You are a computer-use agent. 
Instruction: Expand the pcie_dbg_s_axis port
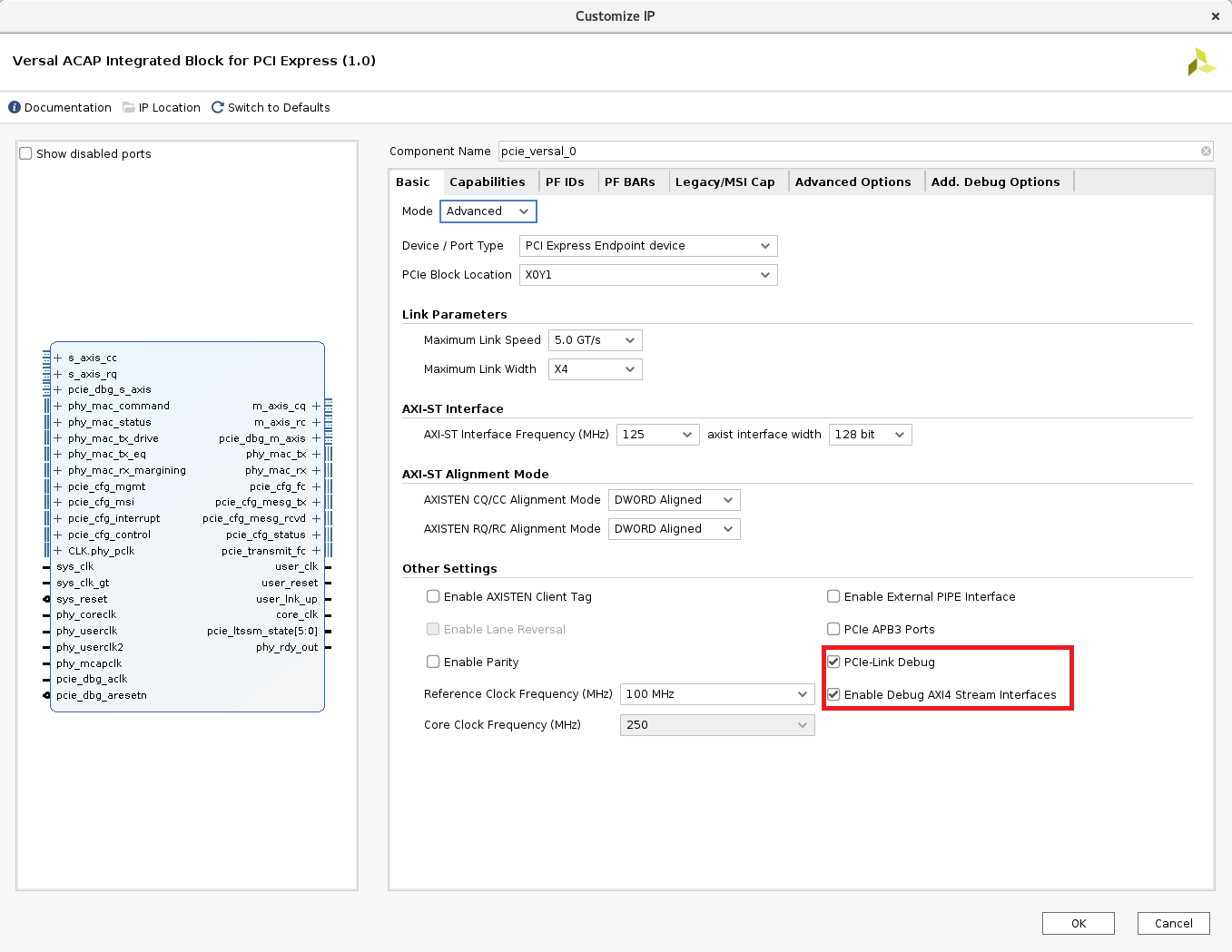point(57,390)
